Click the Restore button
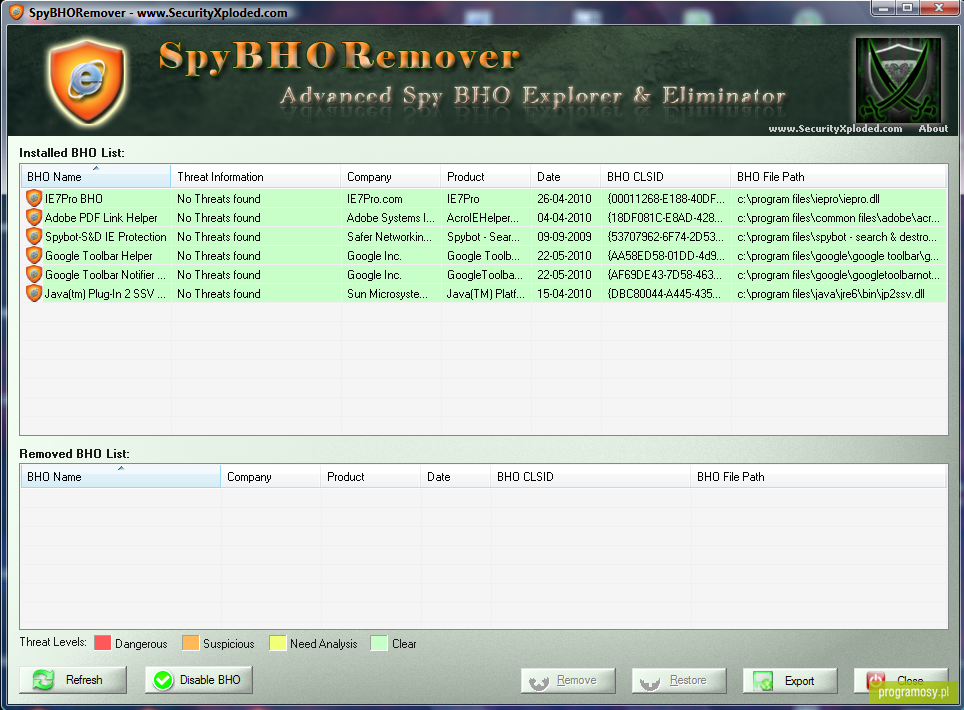 click(x=679, y=680)
